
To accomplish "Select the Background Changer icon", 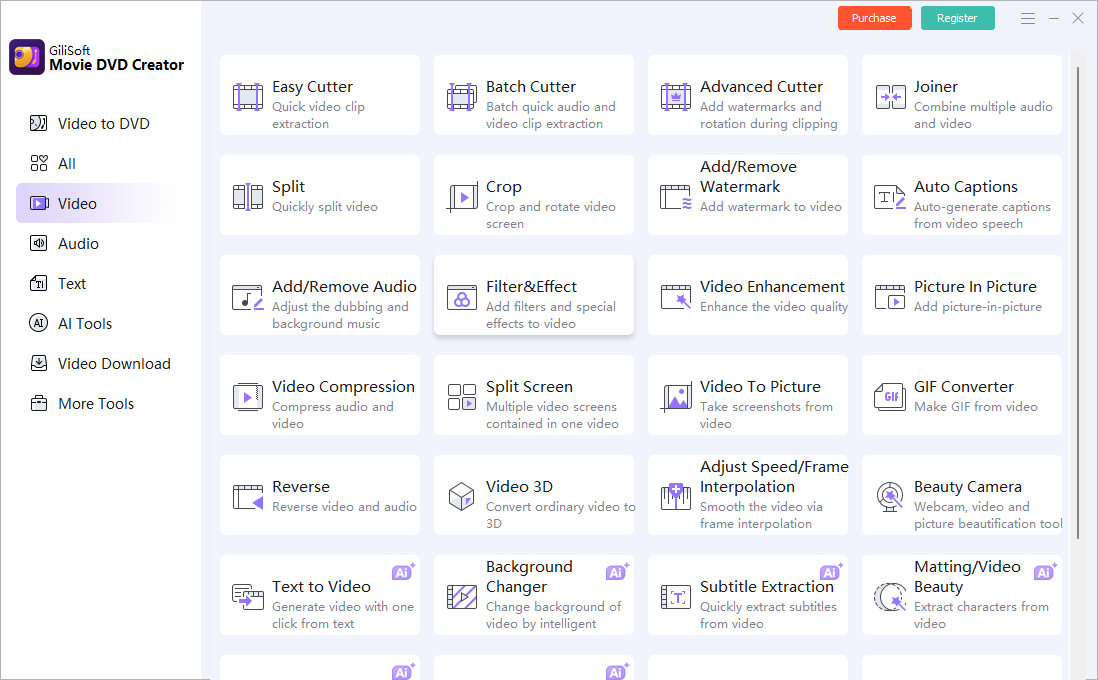I will pyautogui.click(x=461, y=597).
